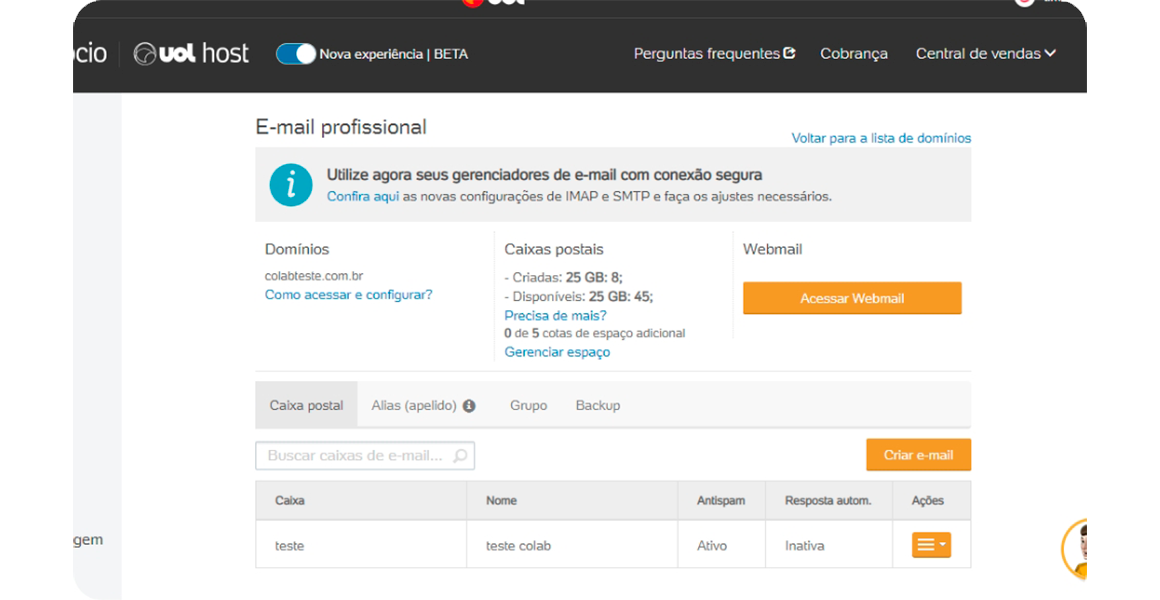1160x600 pixels.
Task: Click the Resposta autom. column header
Action: click(x=829, y=501)
